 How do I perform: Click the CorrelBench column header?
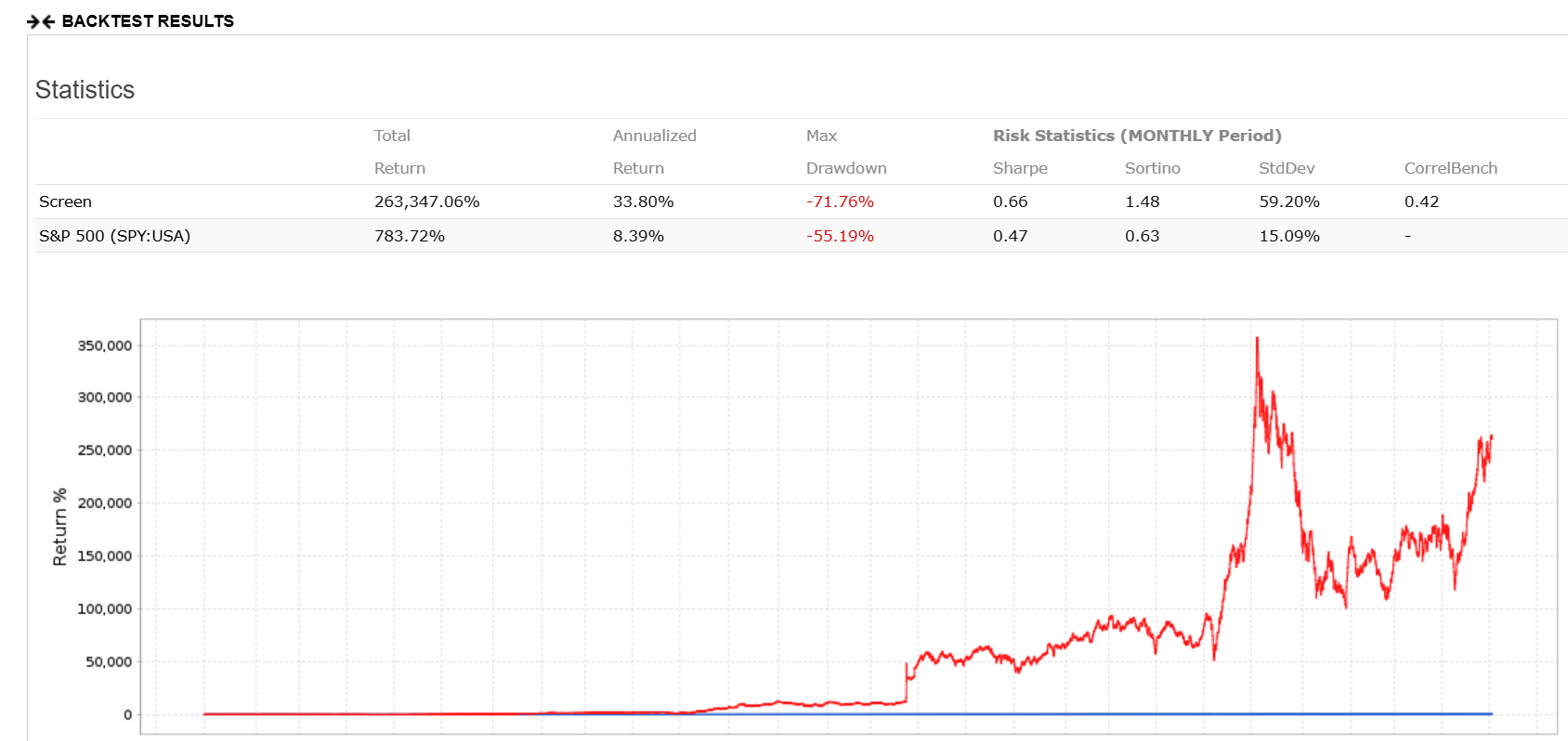(1450, 168)
